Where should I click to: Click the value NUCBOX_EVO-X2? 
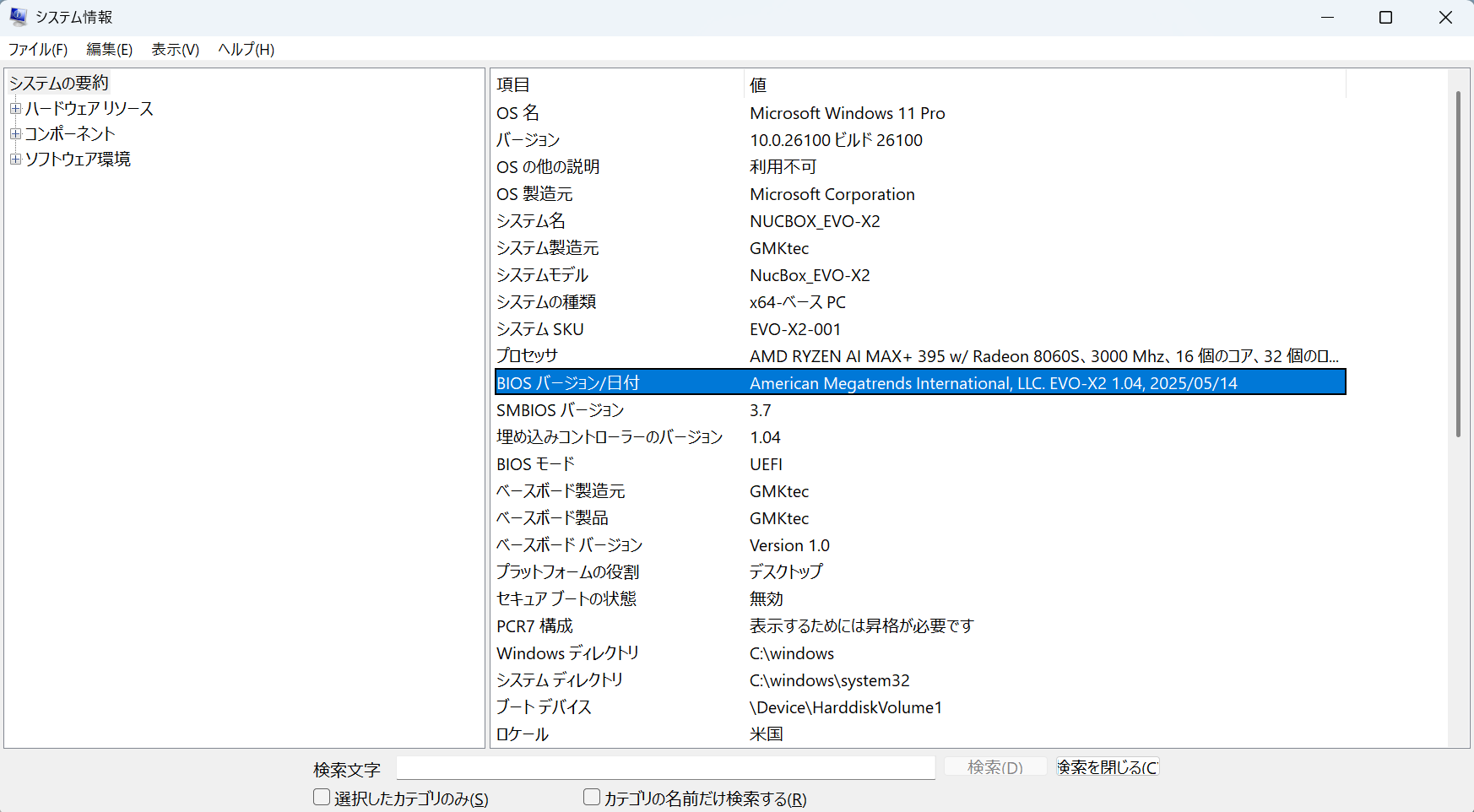[815, 221]
